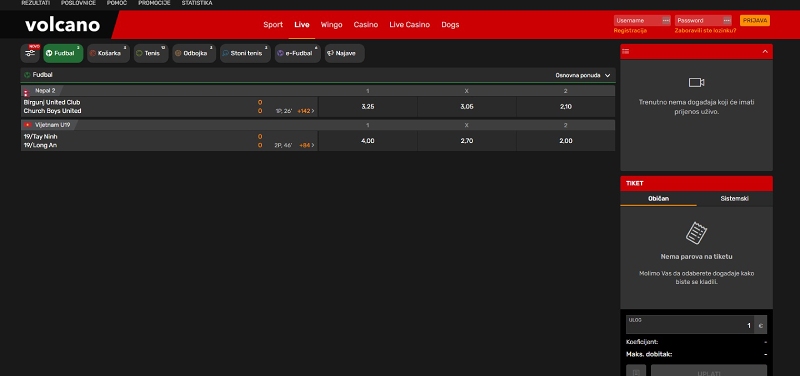The height and width of the screenshot is (376, 800).
Task: Open Pomoć in the top bar
Action: (117, 3)
